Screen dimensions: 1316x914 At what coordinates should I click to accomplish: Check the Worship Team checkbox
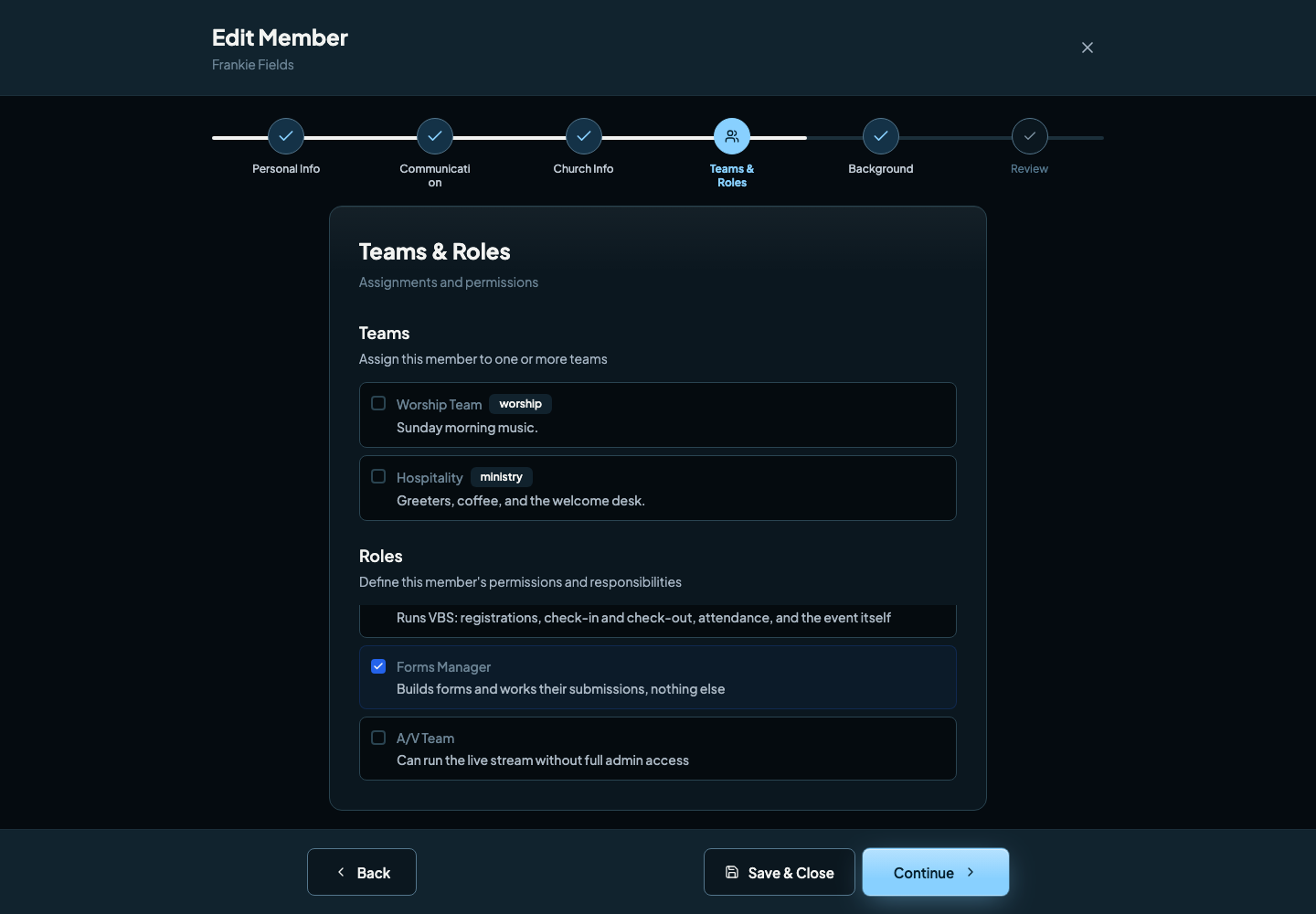tap(378, 403)
